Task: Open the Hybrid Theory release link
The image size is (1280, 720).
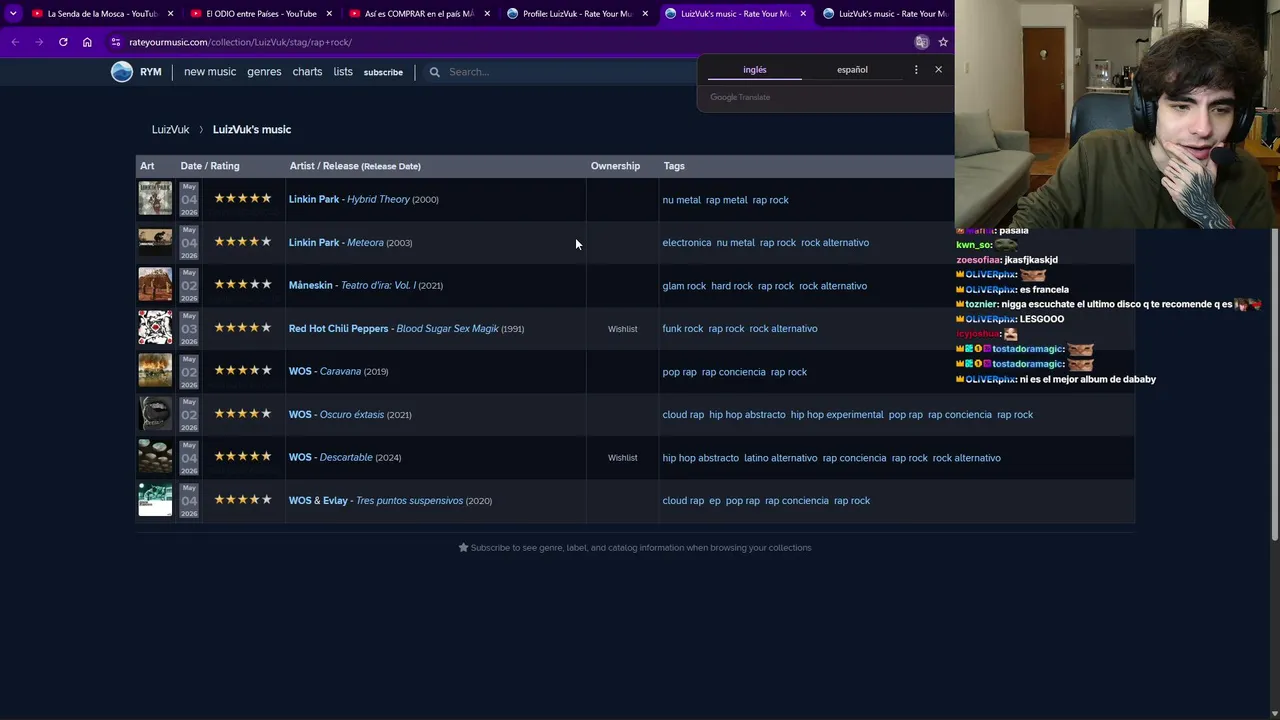Action: point(378,199)
